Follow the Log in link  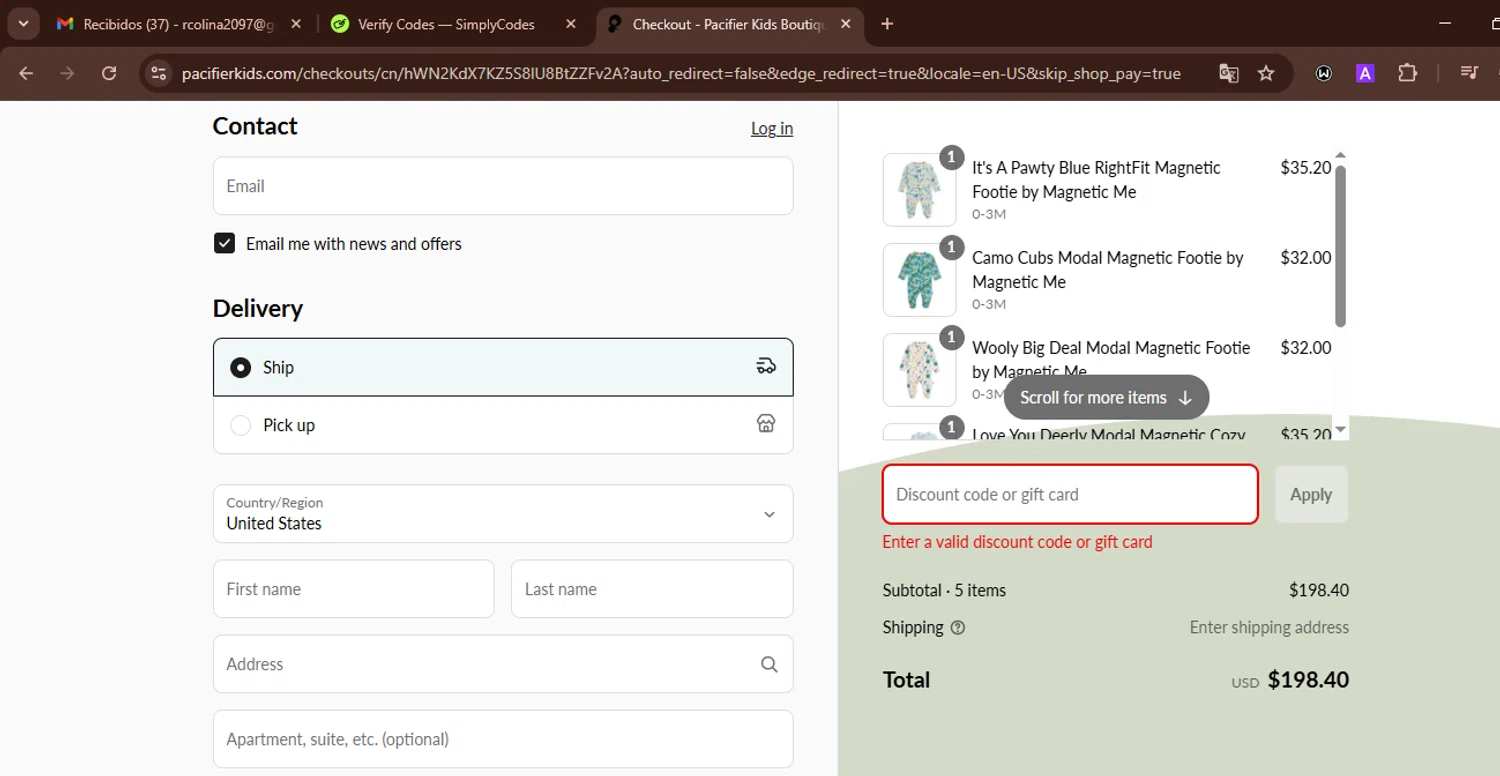tap(772, 128)
